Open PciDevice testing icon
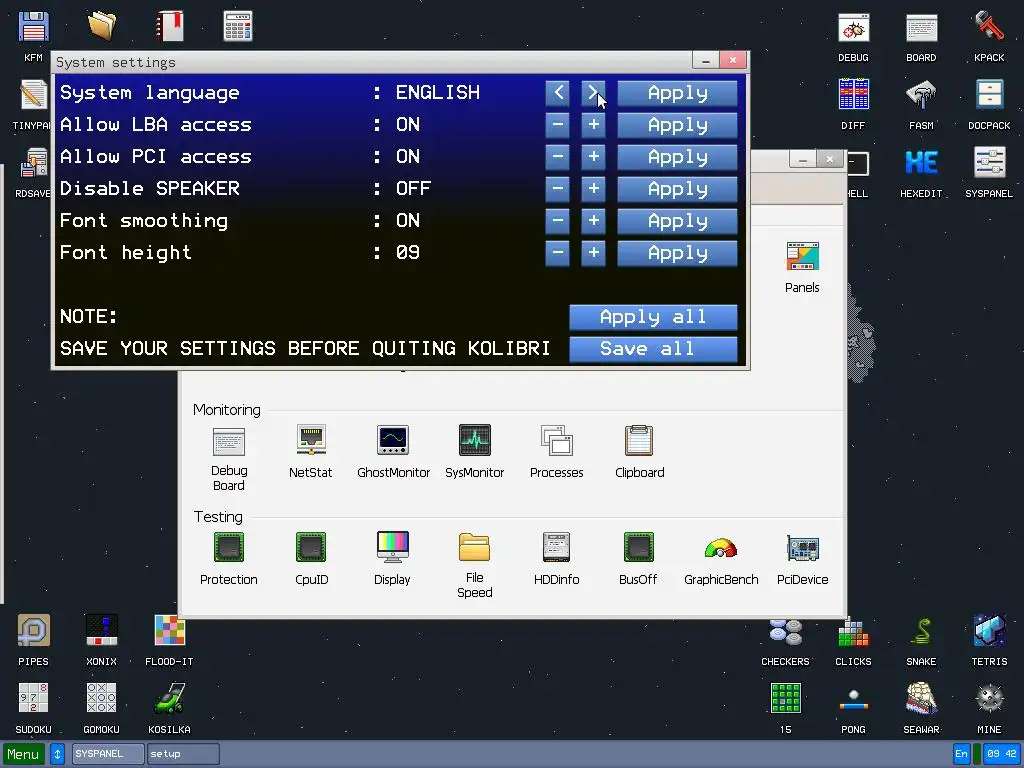The image size is (1024, 768). click(x=803, y=549)
